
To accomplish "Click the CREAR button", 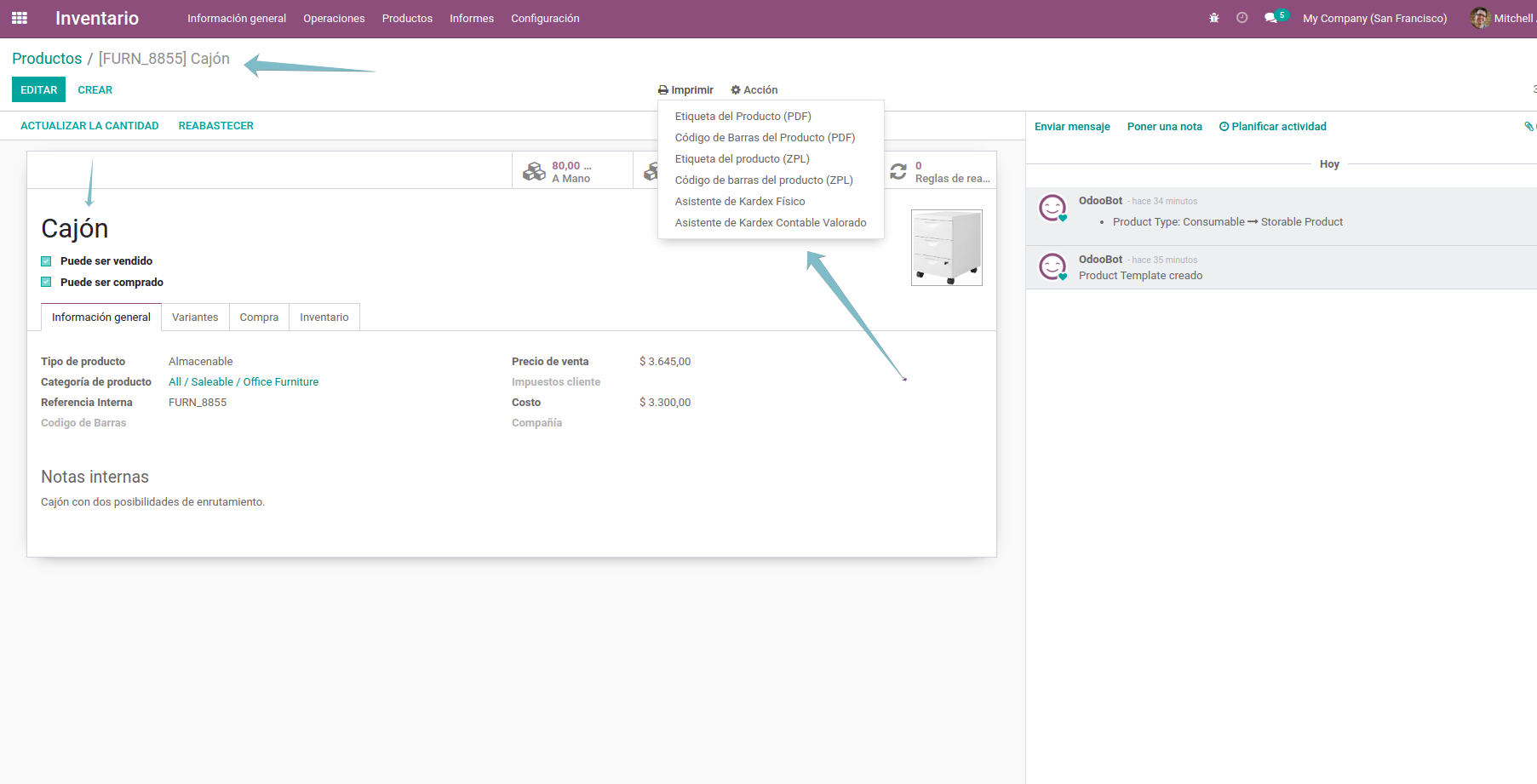I will pyautogui.click(x=95, y=90).
